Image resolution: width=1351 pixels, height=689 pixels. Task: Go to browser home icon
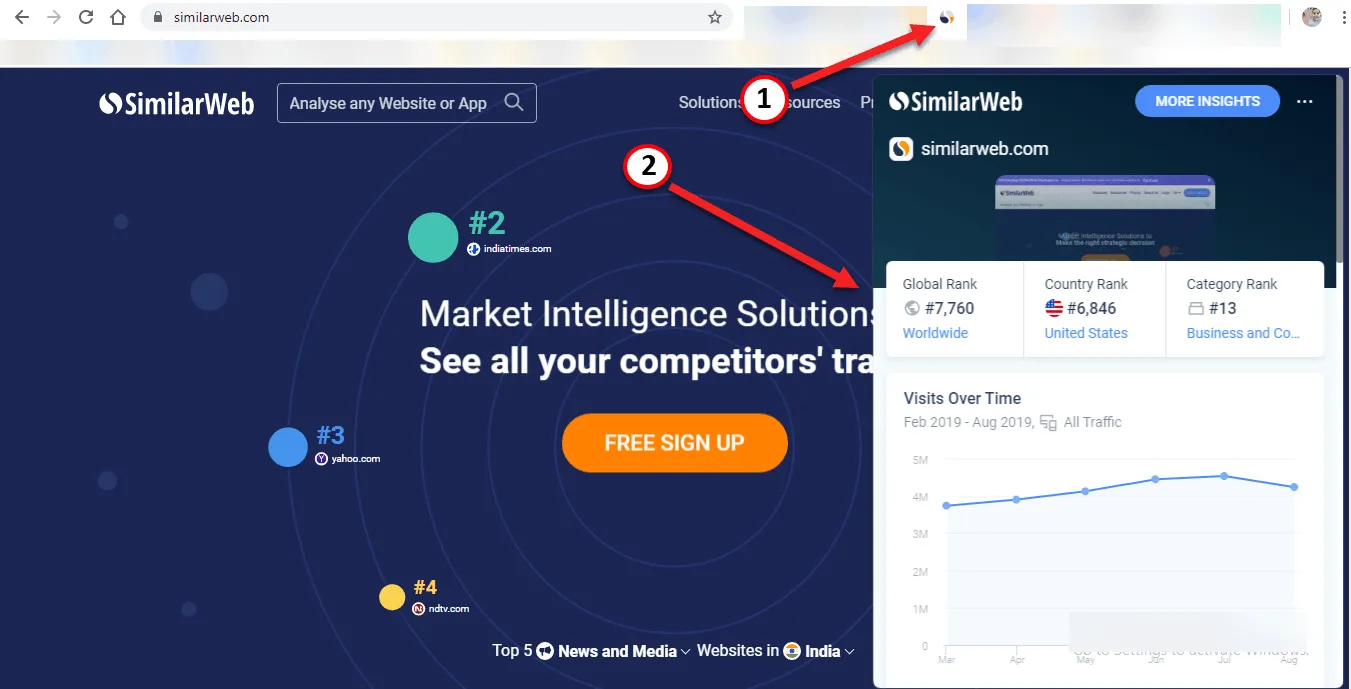(118, 17)
